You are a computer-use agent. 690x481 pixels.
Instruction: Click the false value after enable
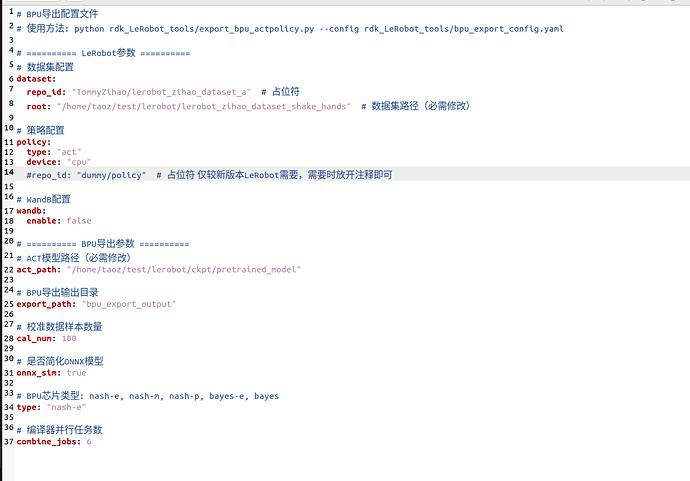tap(79, 221)
